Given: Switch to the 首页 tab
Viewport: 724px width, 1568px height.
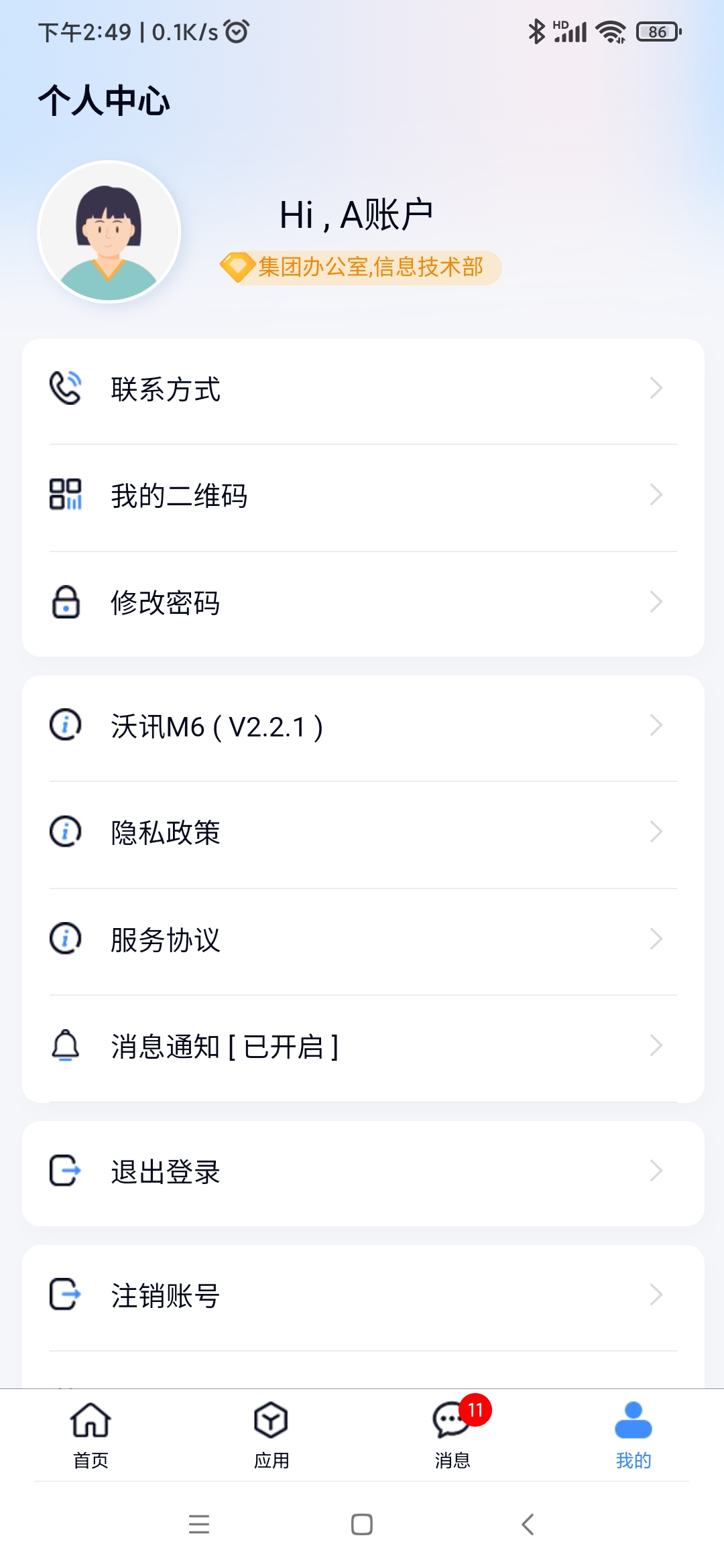Looking at the screenshot, I should [x=90, y=1434].
